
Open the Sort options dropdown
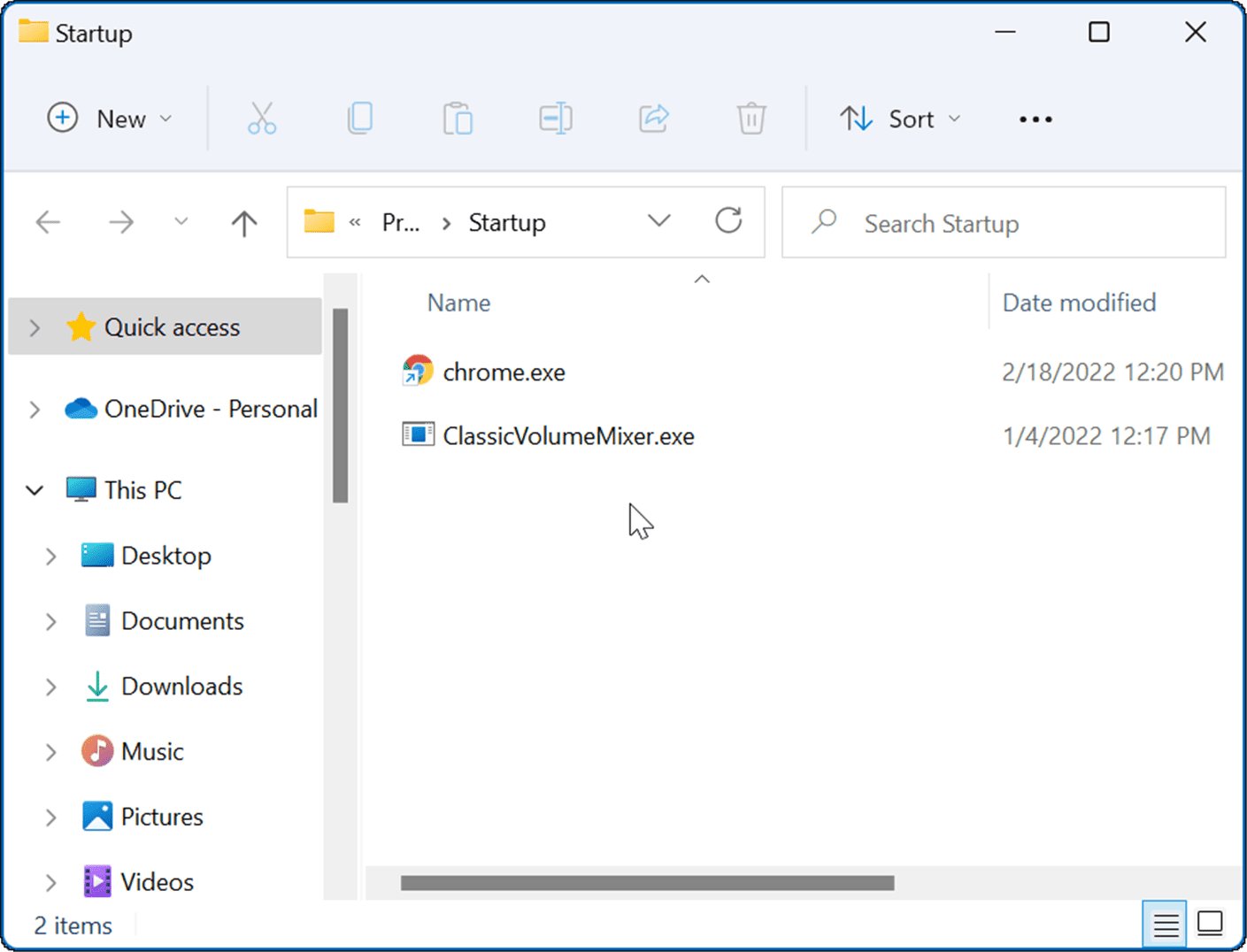(x=900, y=119)
